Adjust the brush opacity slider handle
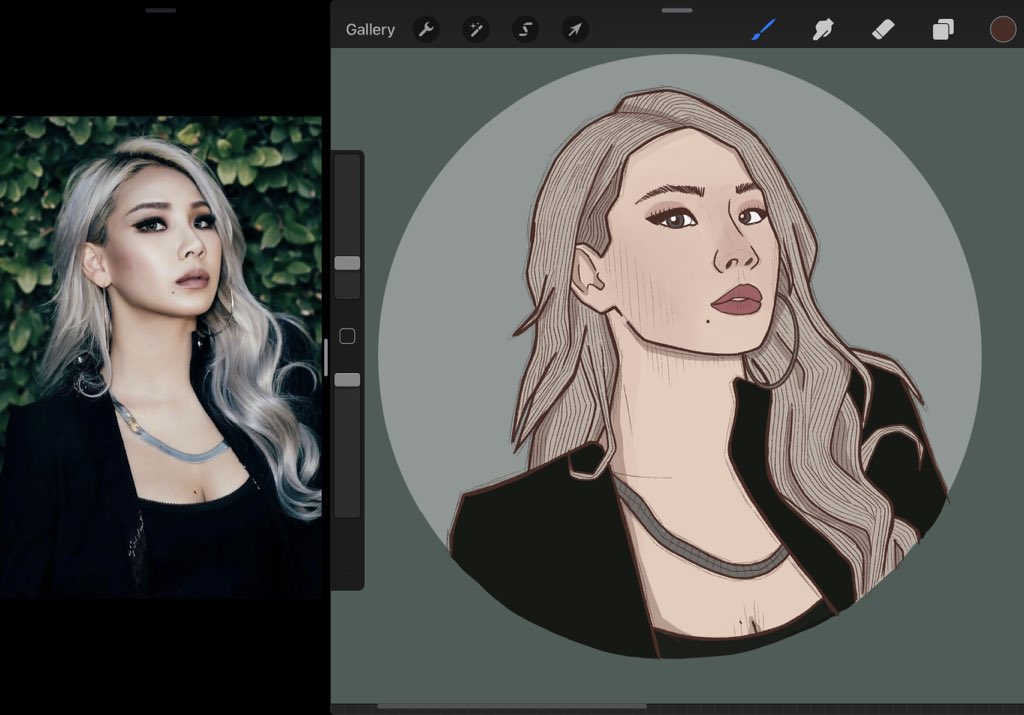This screenshot has height=715, width=1024. [347, 379]
